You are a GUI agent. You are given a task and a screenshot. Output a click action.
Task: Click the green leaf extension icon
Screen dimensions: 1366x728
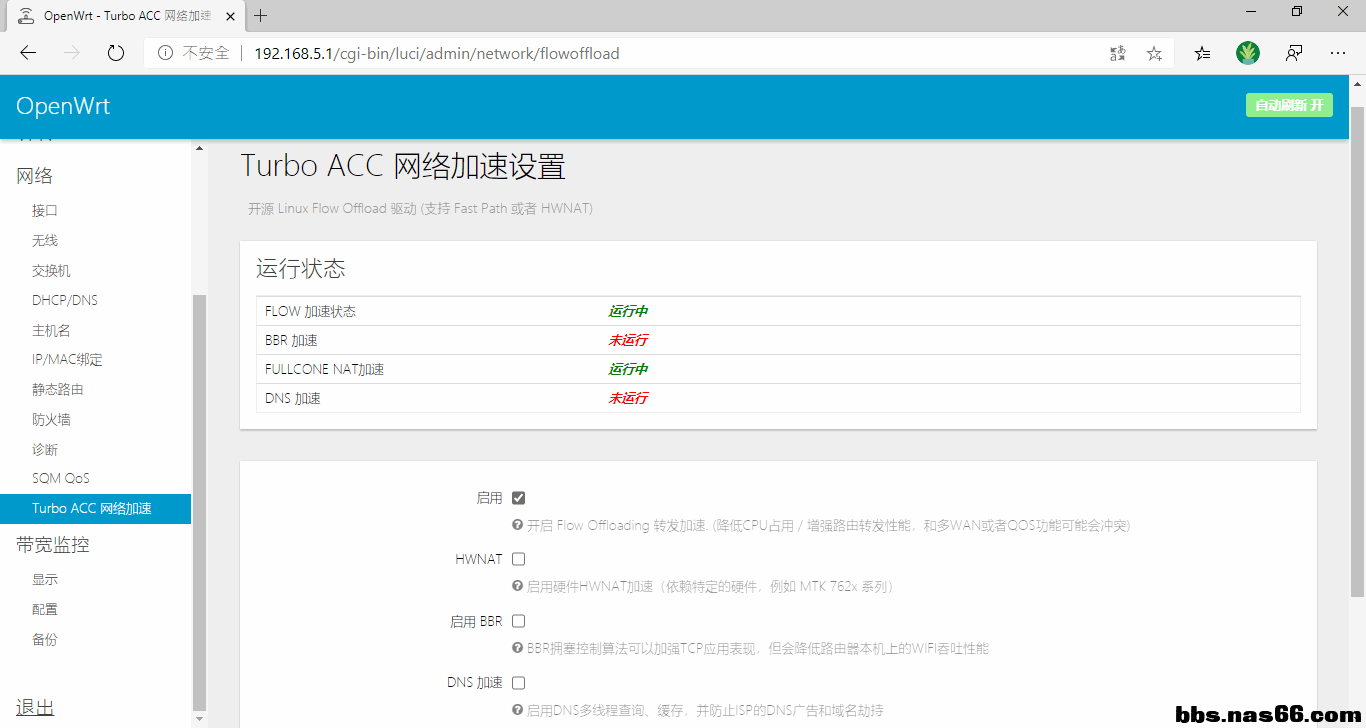click(1247, 53)
